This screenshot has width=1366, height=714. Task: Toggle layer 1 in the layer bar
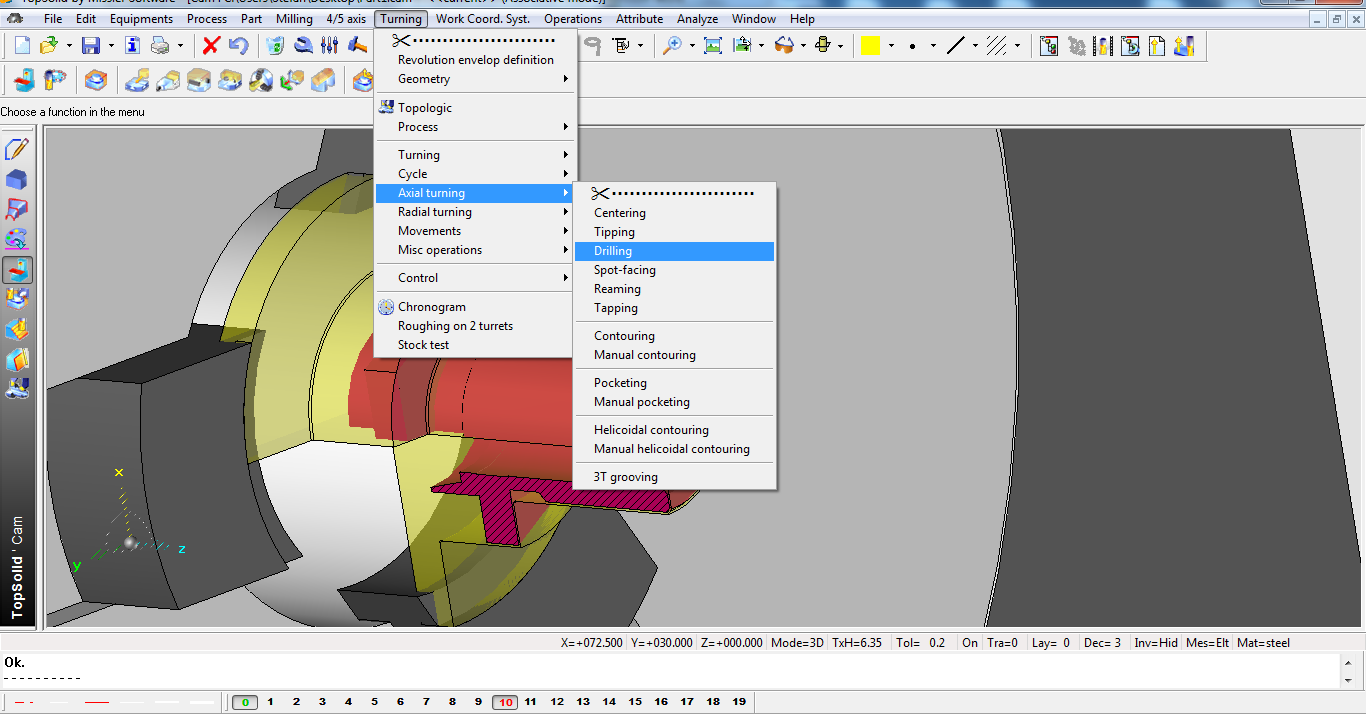271,702
